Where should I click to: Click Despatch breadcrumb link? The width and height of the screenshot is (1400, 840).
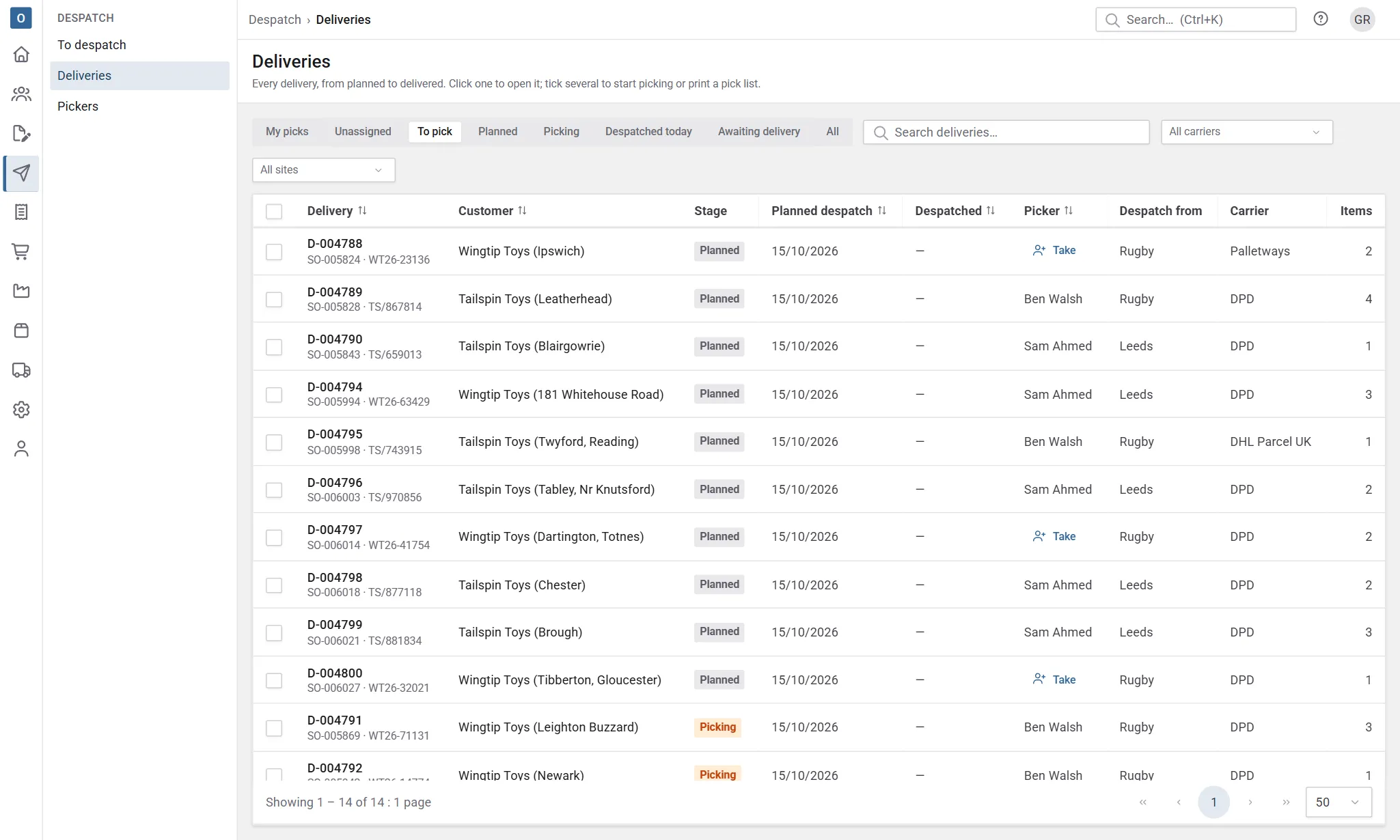click(275, 20)
